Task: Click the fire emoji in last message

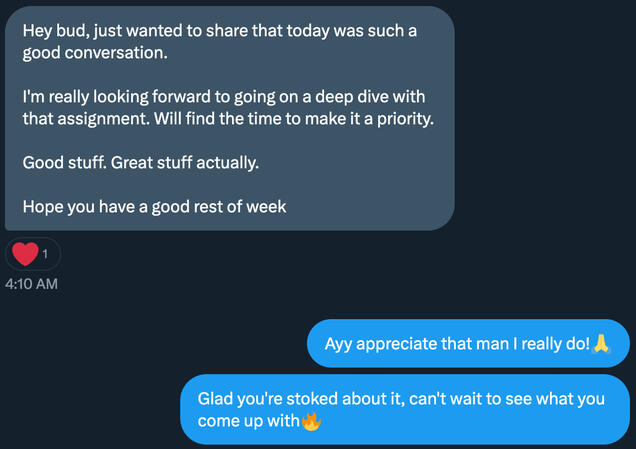Action: (x=312, y=420)
